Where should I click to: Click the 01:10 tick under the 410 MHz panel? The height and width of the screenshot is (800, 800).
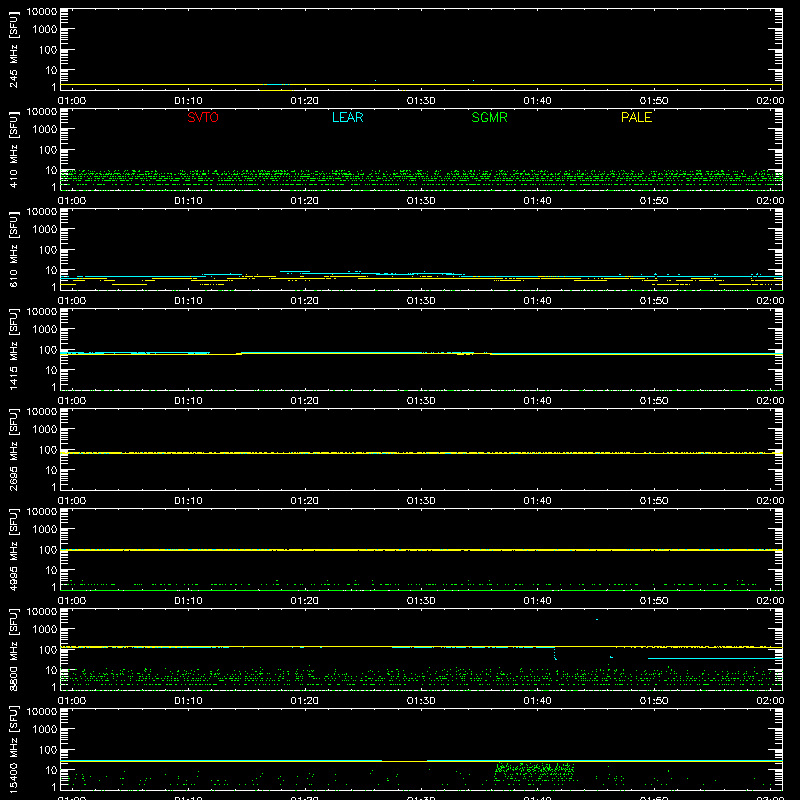188,201
